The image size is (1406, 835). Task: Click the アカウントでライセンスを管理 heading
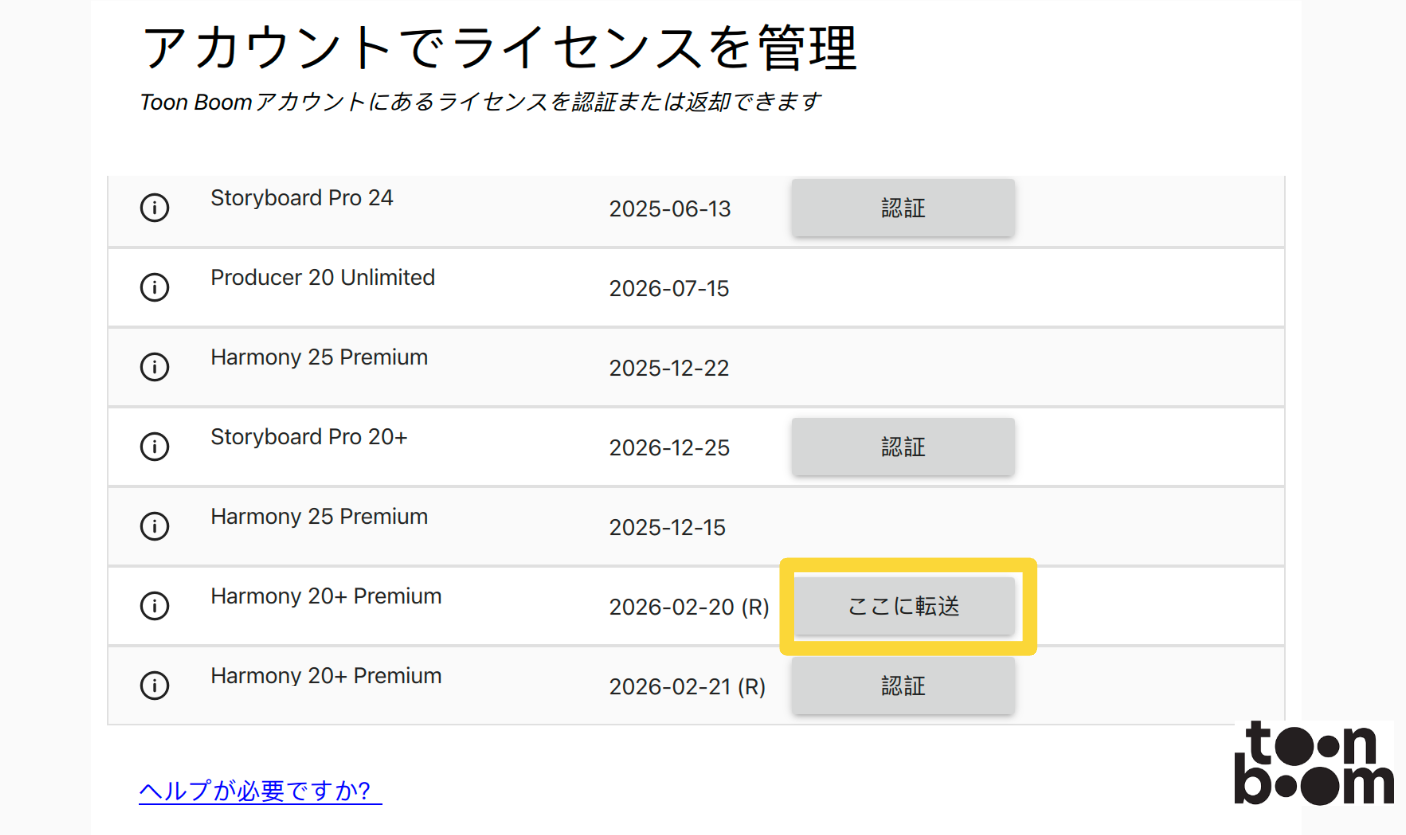click(x=500, y=48)
